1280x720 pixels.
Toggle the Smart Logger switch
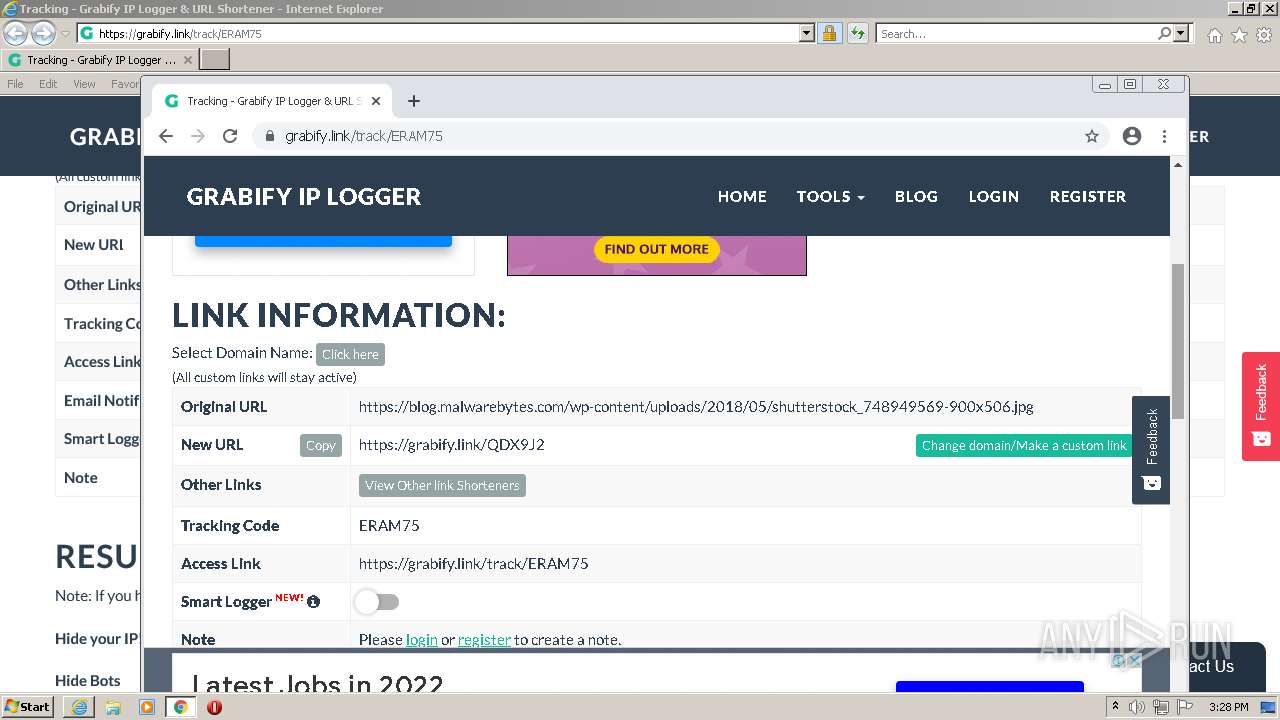coord(377,602)
